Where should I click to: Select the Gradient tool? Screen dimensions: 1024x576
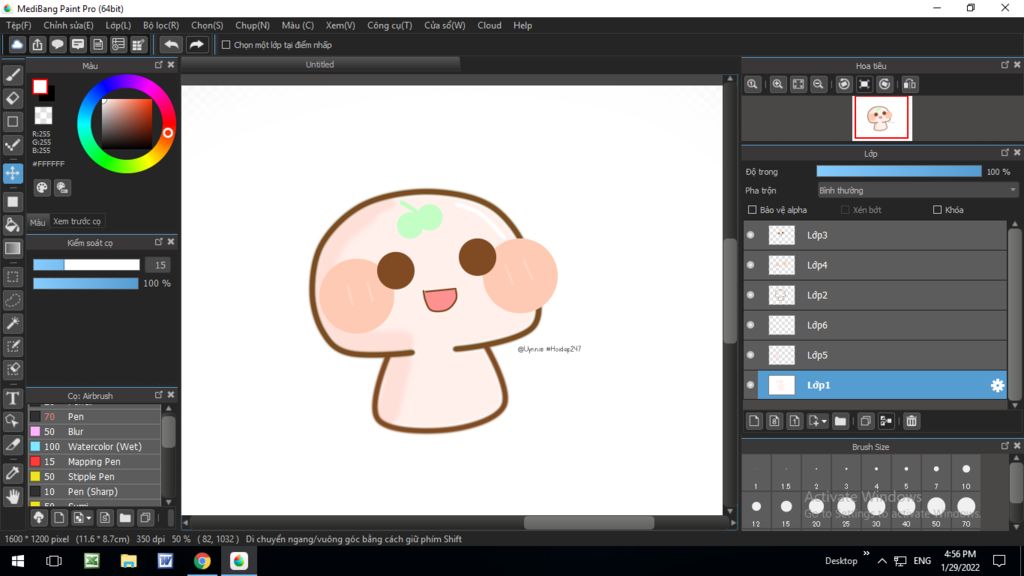pyautogui.click(x=12, y=249)
